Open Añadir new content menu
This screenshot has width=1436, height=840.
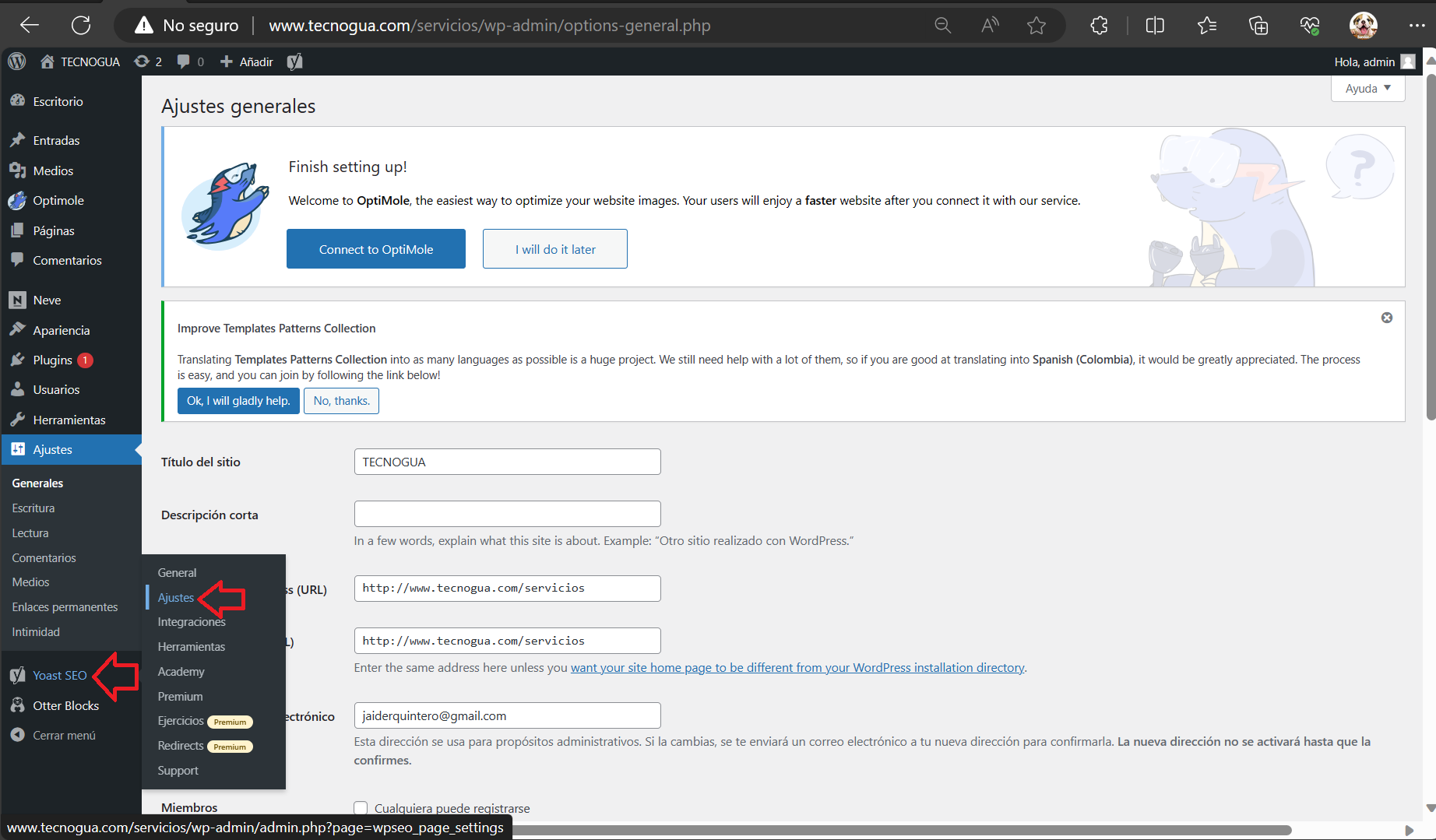tap(247, 62)
